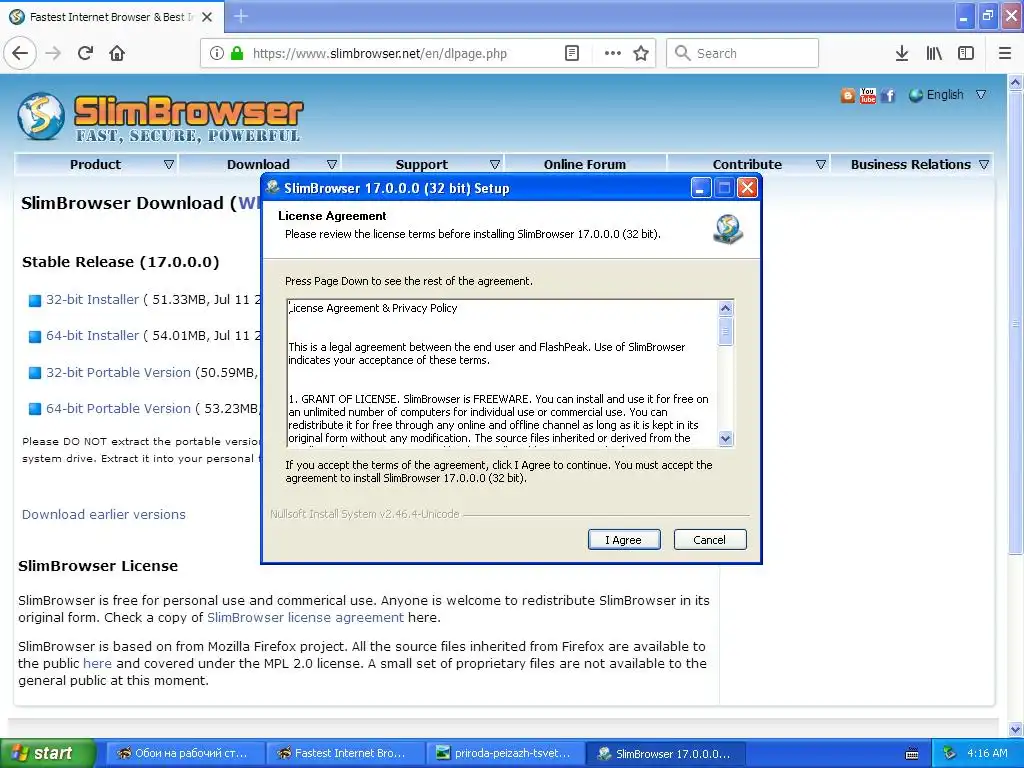This screenshot has width=1024, height=768.
Task: Open Download earlier versions link
Action: point(104,515)
